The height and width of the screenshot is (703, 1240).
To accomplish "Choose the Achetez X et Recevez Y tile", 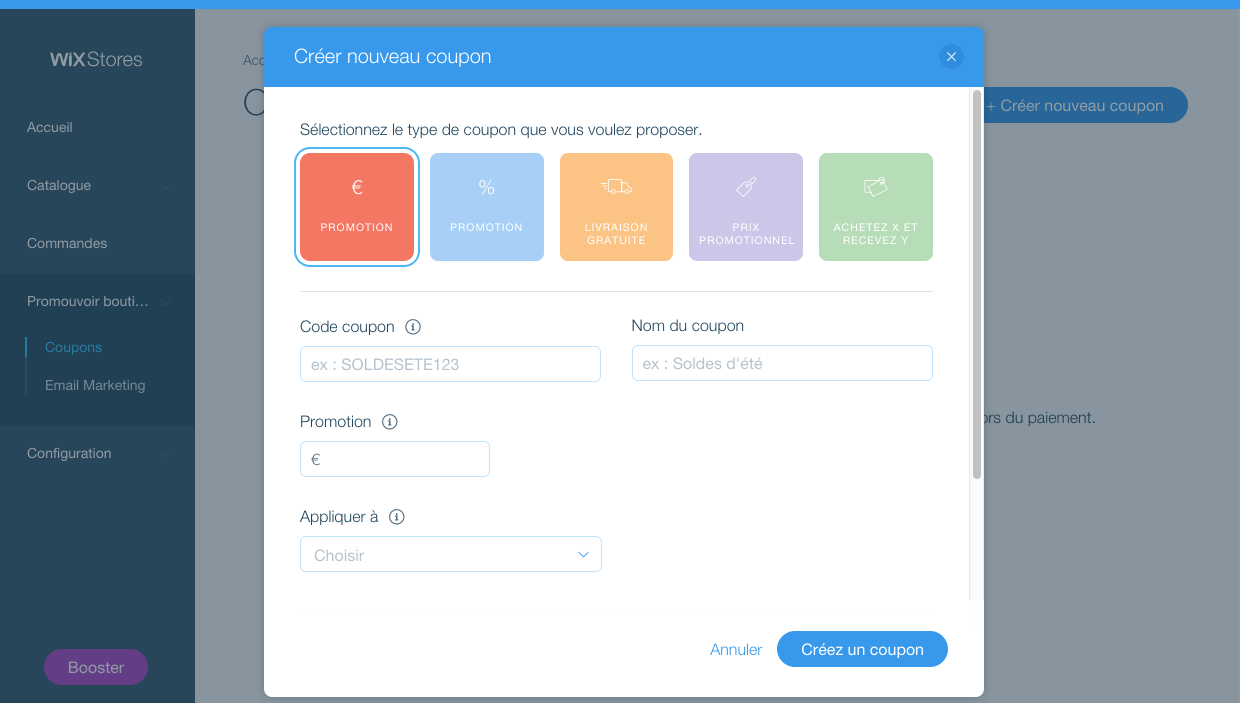I will click(x=875, y=207).
